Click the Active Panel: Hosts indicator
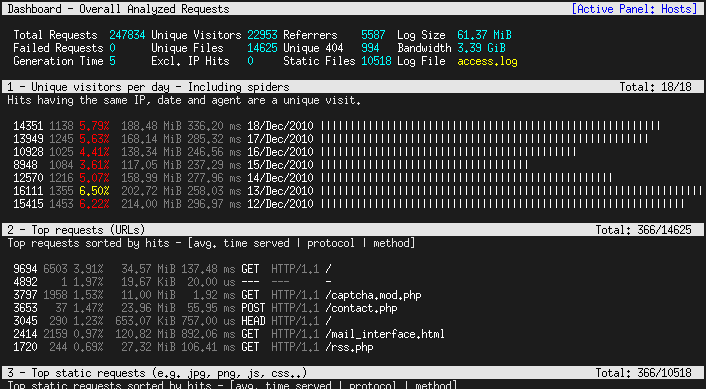Screen dimensions: 706x389 634,9
